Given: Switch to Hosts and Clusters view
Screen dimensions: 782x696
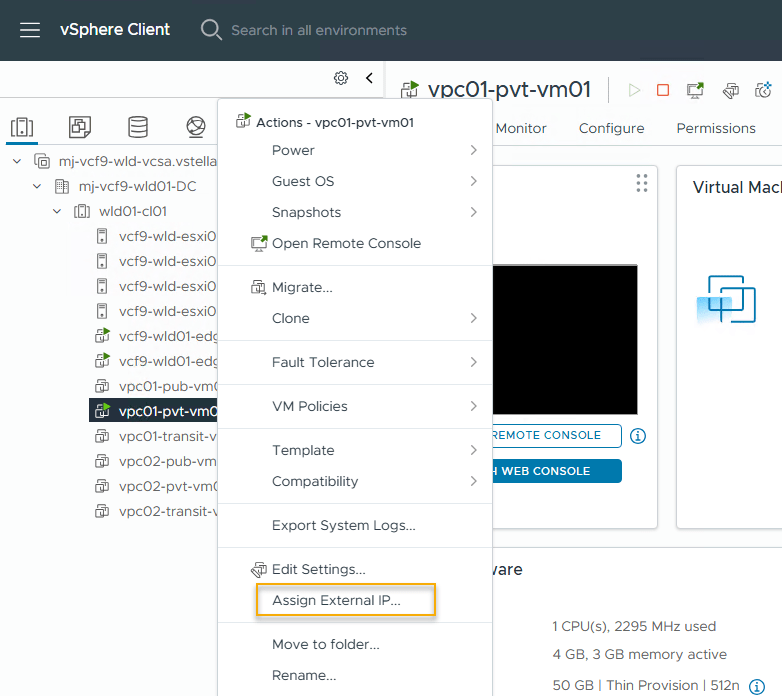Looking at the screenshot, I should 22,127.
